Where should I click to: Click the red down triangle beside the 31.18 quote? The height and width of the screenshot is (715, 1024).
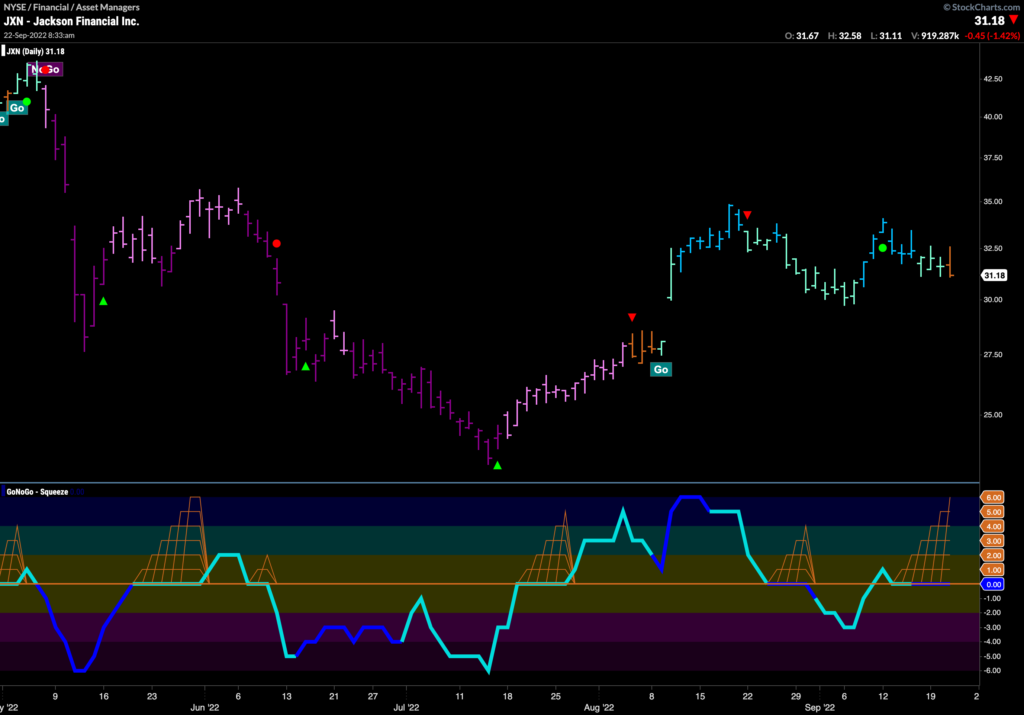point(1012,18)
